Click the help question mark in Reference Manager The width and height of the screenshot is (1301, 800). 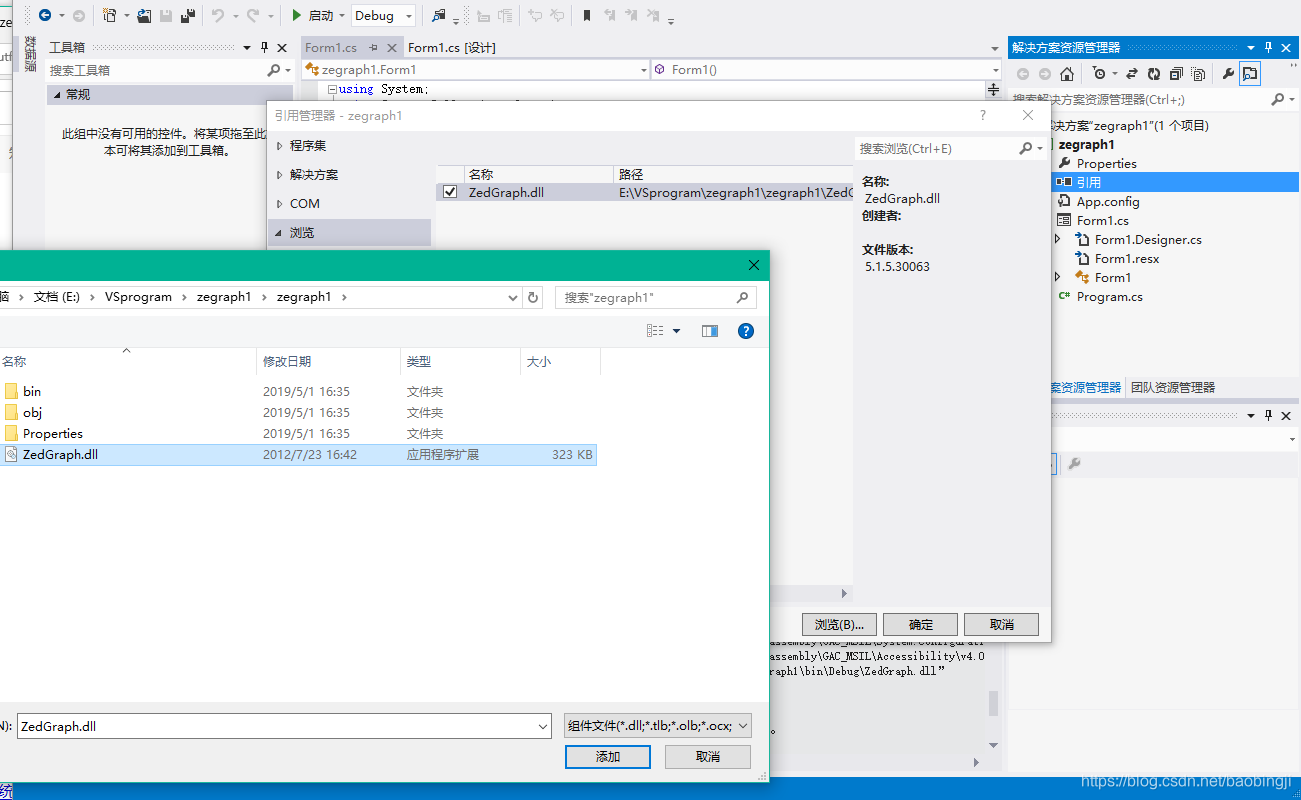point(983,115)
